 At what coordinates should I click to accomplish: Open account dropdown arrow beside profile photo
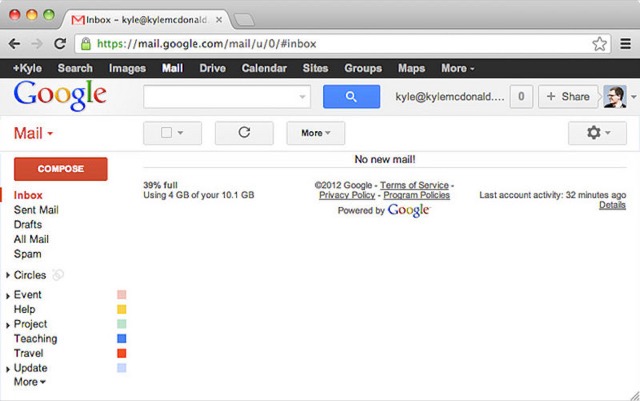633,97
